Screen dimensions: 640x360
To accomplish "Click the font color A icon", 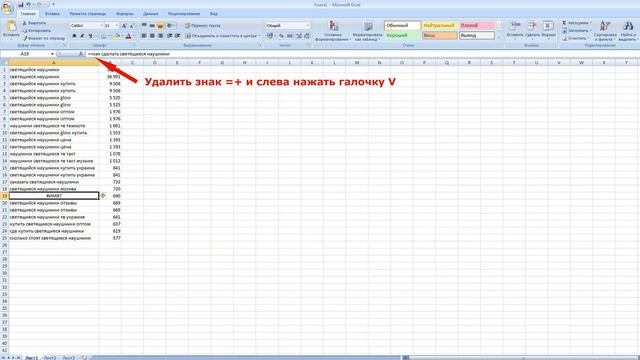I will (128, 36).
